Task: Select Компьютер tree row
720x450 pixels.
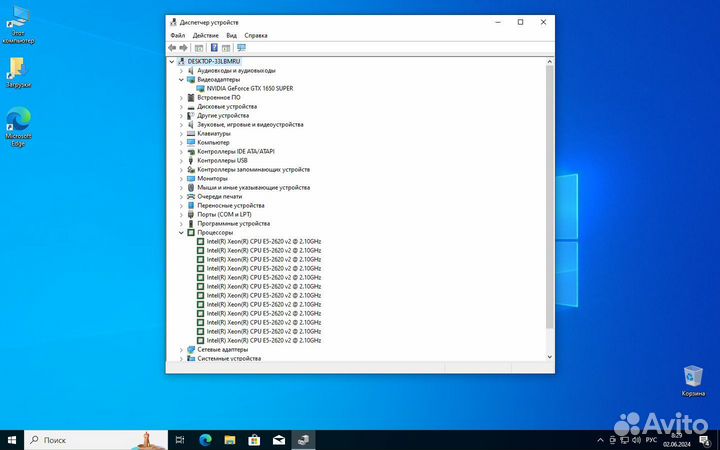Action: [213, 142]
